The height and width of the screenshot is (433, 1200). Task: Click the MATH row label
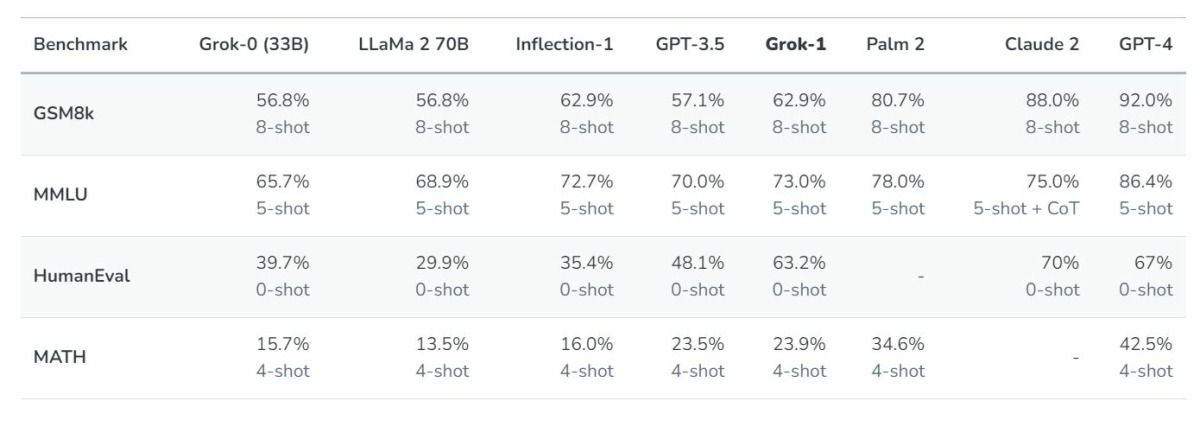coord(60,357)
